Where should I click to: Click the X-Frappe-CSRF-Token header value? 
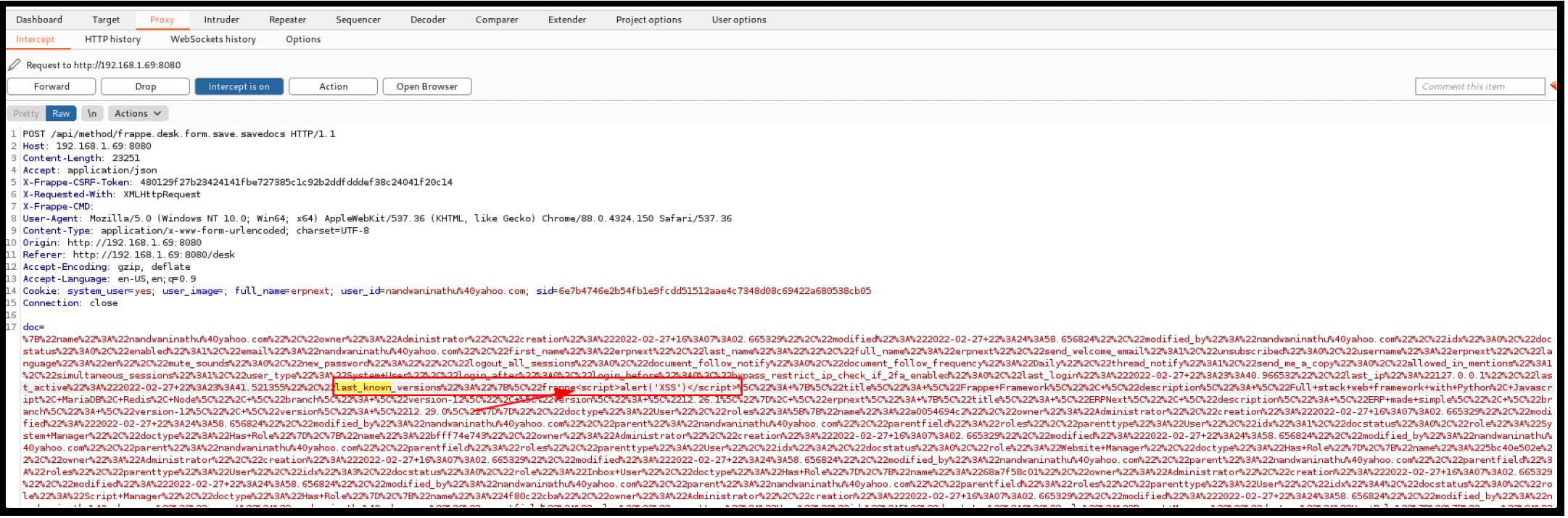296,182
